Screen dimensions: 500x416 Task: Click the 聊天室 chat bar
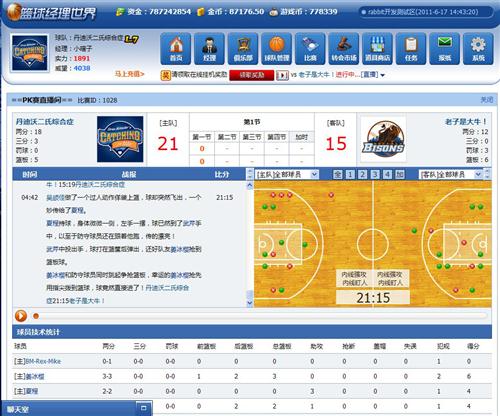(x=77, y=408)
